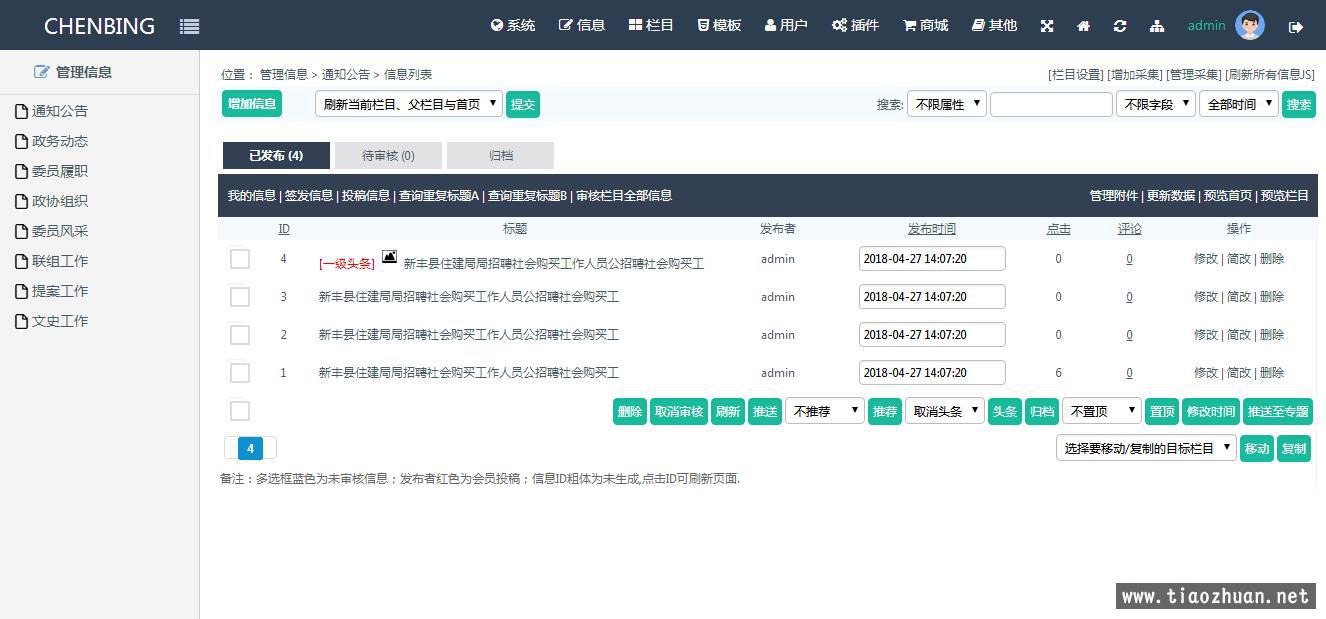Image resolution: width=1326 pixels, height=619 pixels.
Task: Click the 增加信息 button
Action: [252, 103]
